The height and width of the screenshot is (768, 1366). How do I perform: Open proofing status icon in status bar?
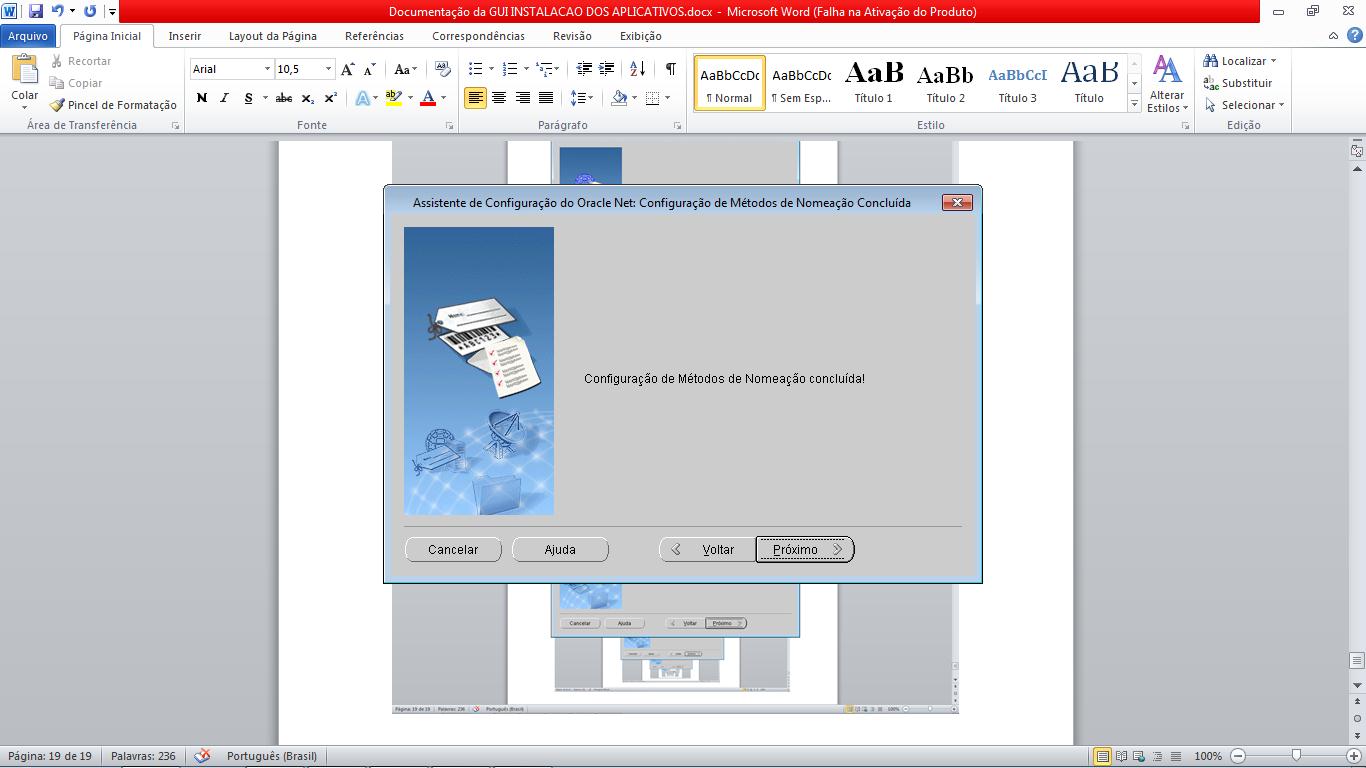[x=204, y=755]
